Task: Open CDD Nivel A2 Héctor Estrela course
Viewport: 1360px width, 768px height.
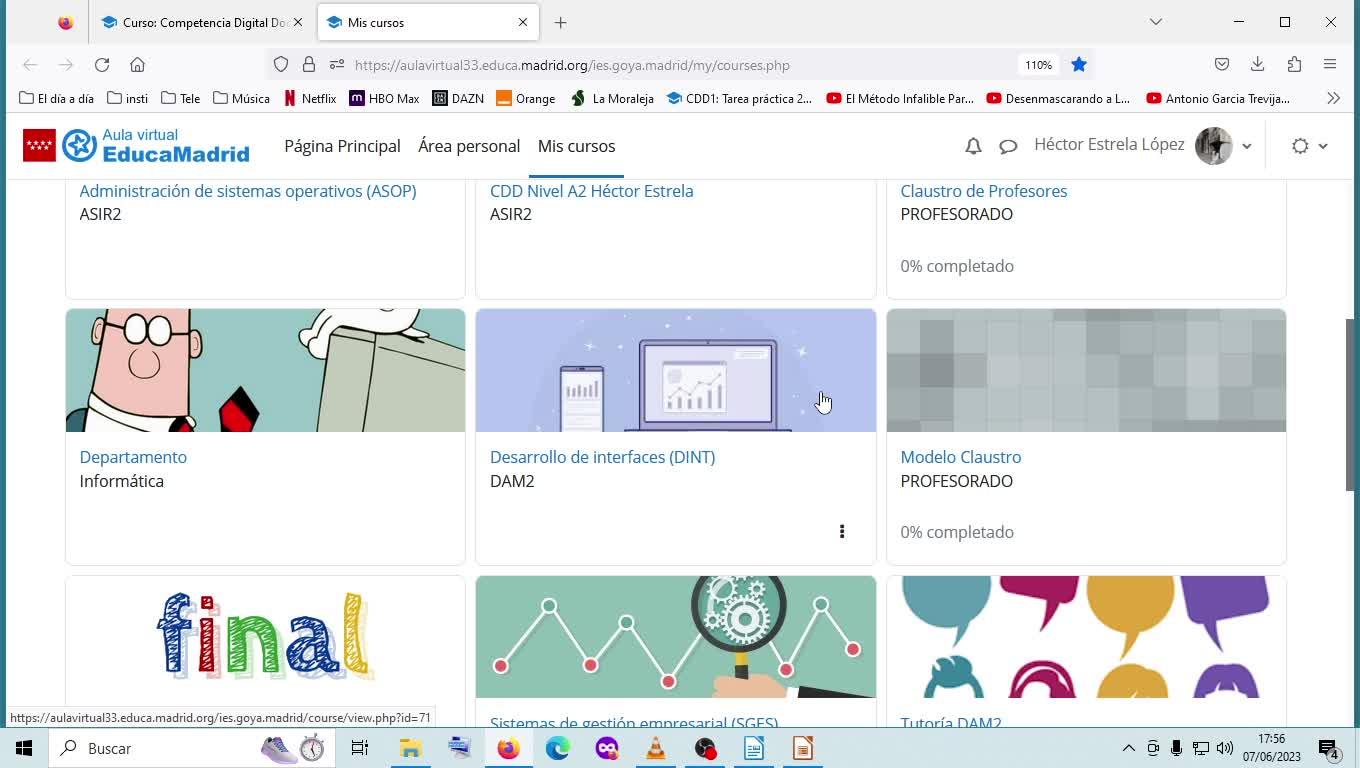Action: 591,191
